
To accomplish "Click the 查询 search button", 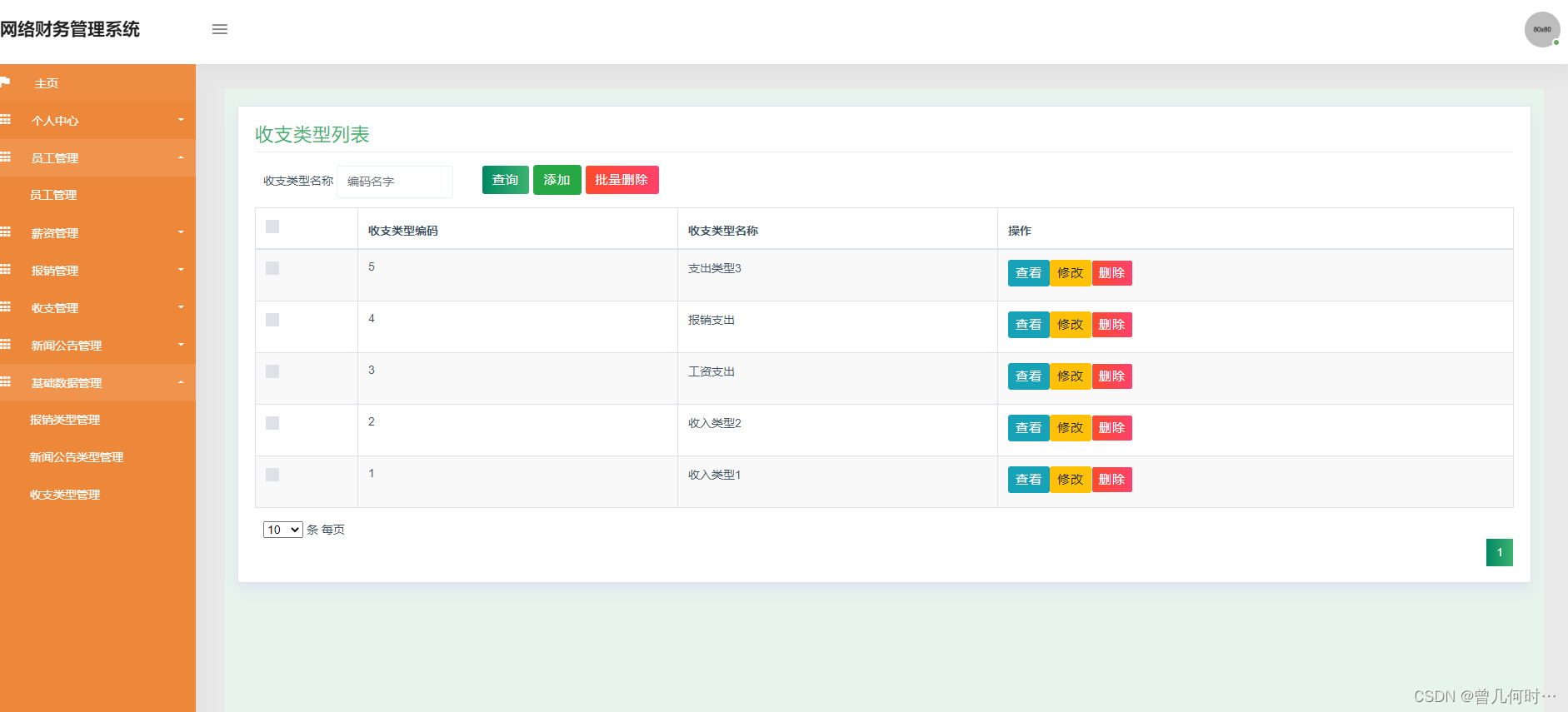I will (x=505, y=180).
